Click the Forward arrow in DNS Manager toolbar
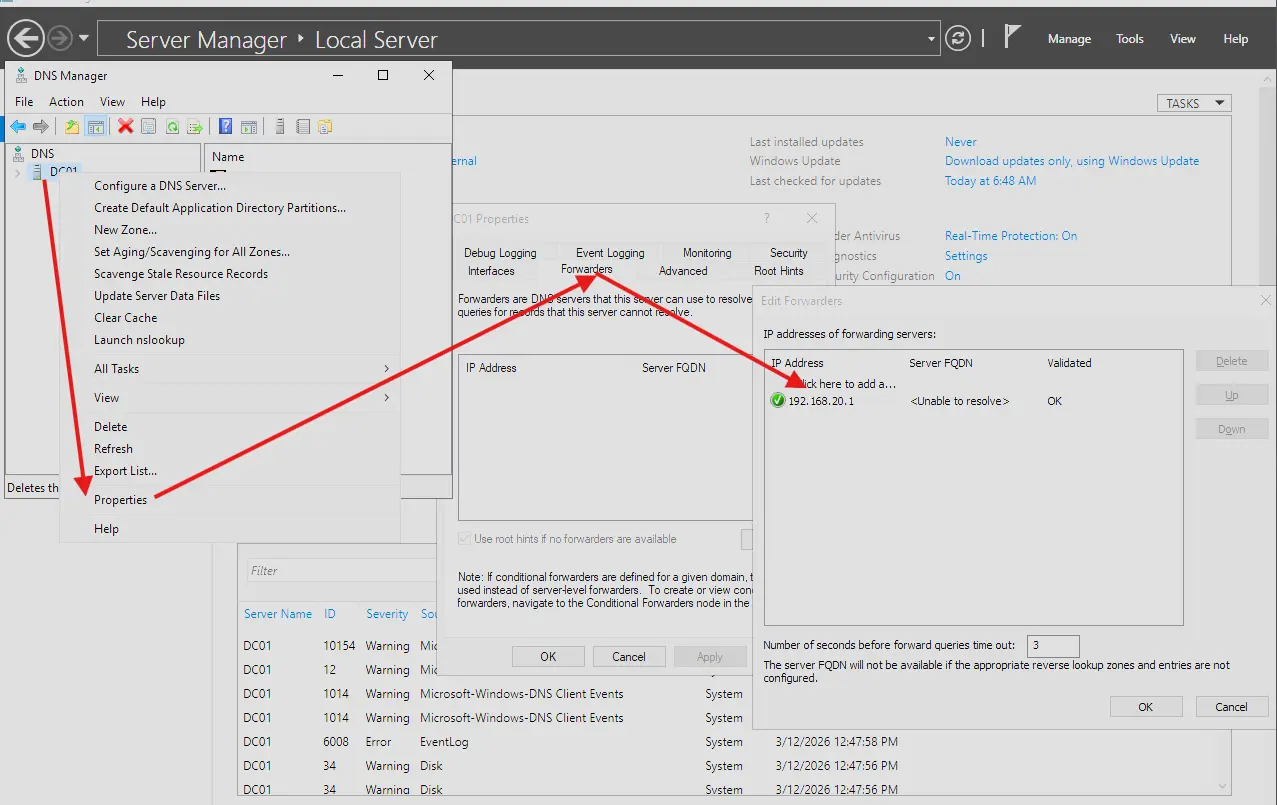 coord(41,126)
